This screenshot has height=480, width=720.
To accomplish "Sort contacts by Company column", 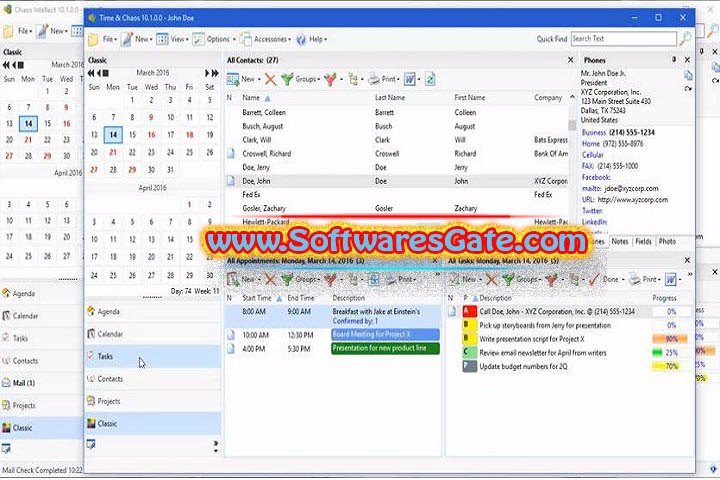I will tap(550, 98).
